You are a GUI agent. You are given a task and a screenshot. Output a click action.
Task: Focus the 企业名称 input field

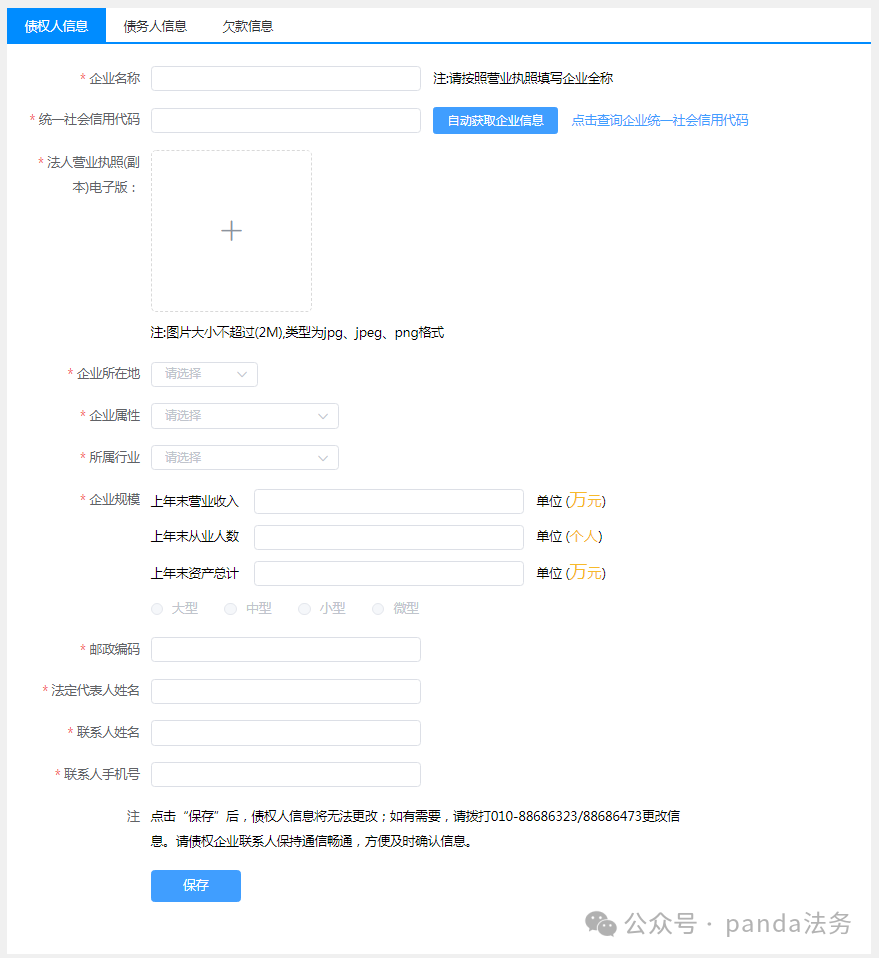[x=285, y=79]
